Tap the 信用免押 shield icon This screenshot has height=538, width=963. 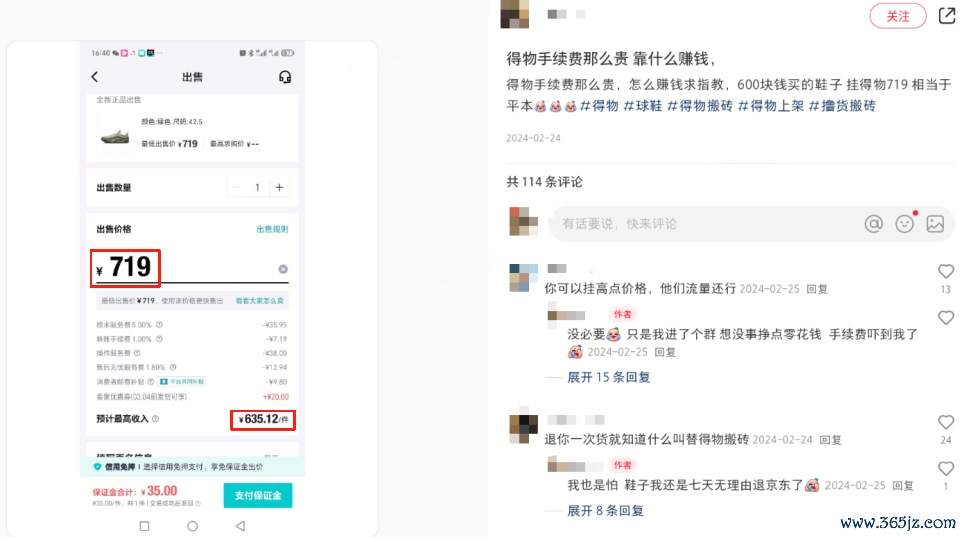97,467
